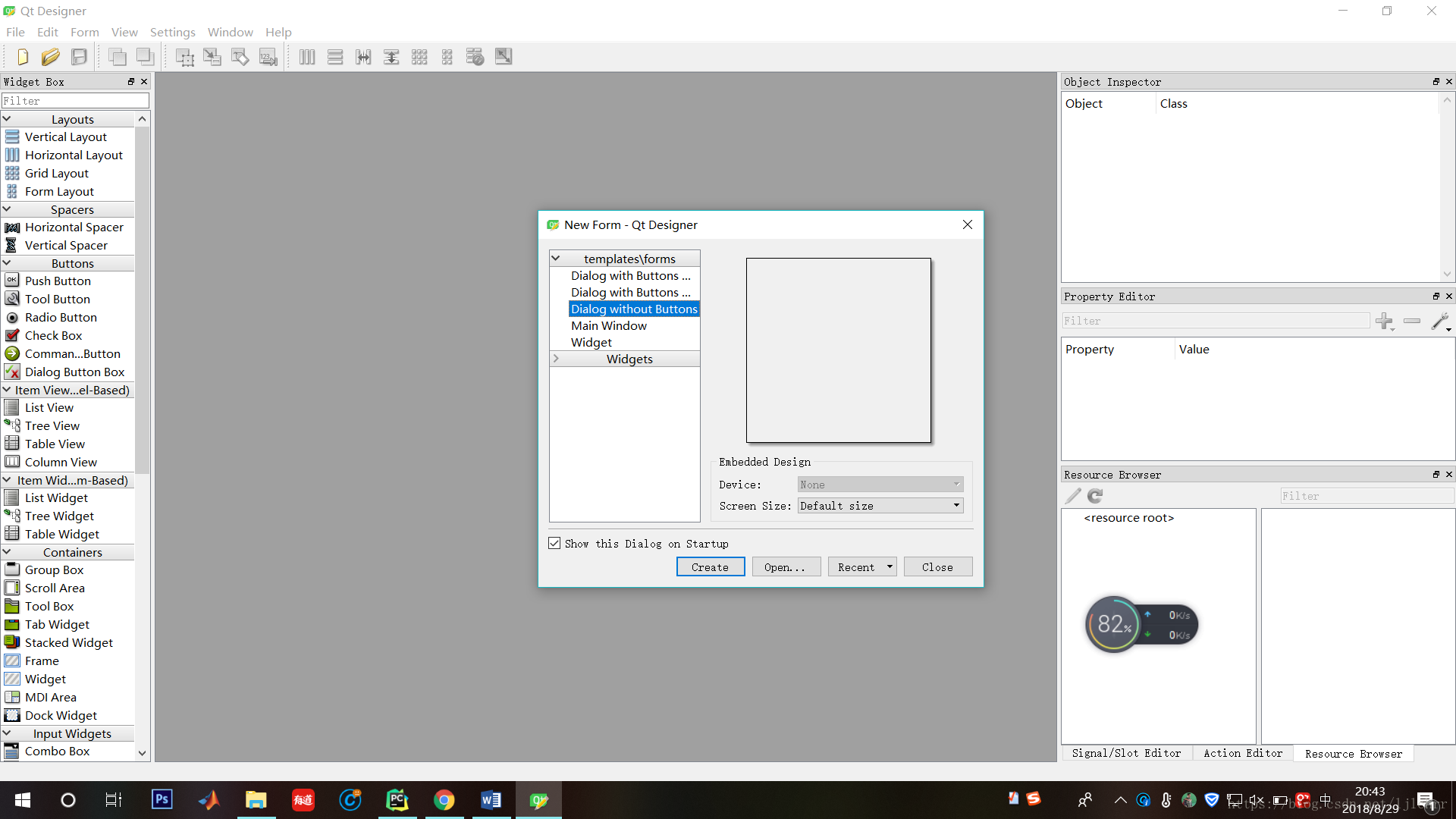This screenshot has width=1456, height=819.
Task: Open the Form menu
Action: 84,32
